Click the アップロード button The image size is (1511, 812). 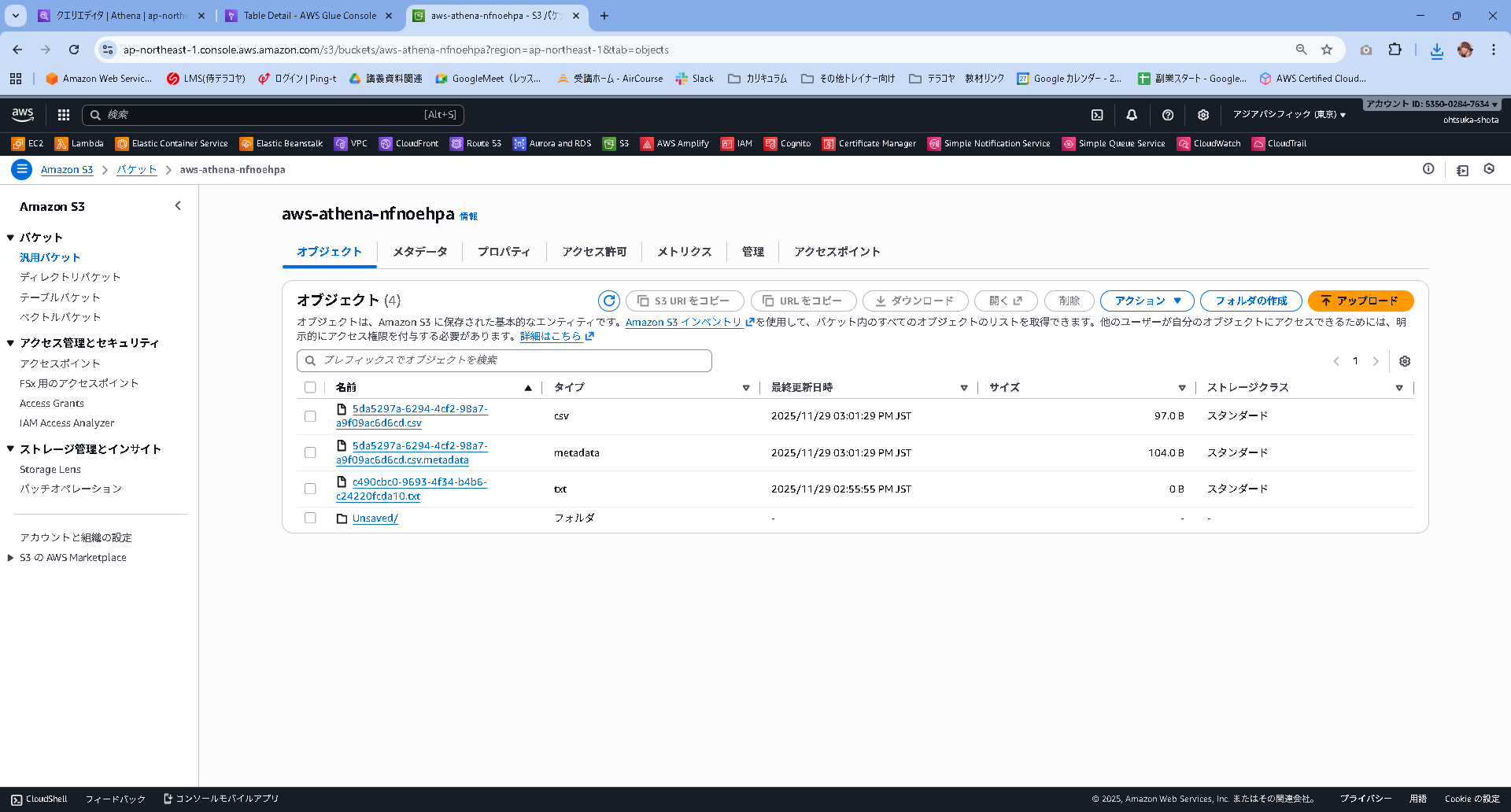pyautogui.click(x=1361, y=301)
